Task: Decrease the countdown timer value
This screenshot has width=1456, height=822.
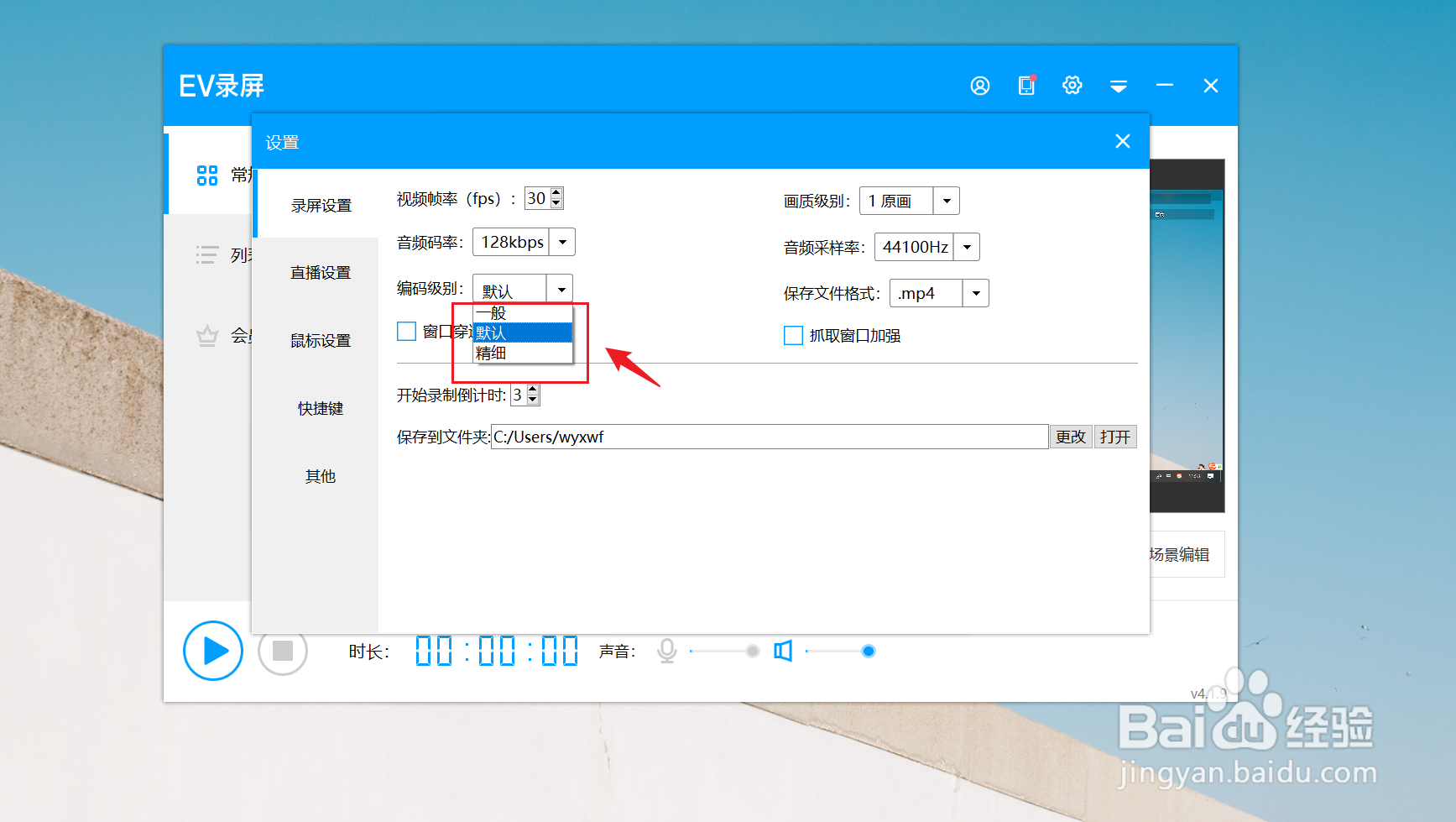Action: click(x=533, y=400)
